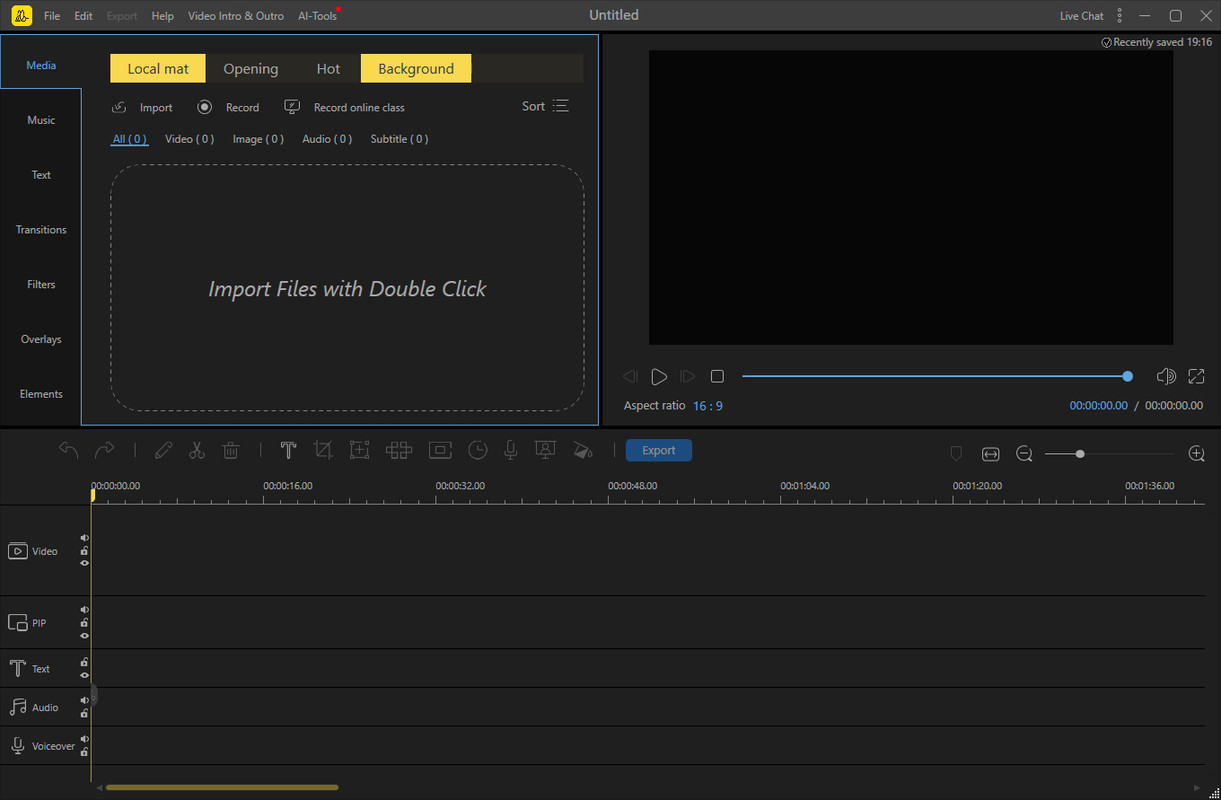Select the pencil edit tool

tap(163, 451)
